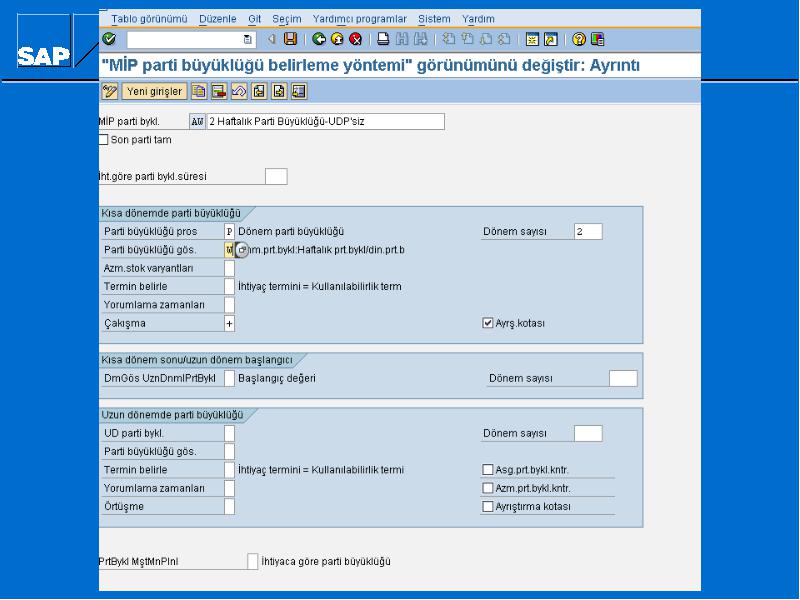The image size is (800, 600).
Task: Jump to last page icon
Action: tap(504, 39)
